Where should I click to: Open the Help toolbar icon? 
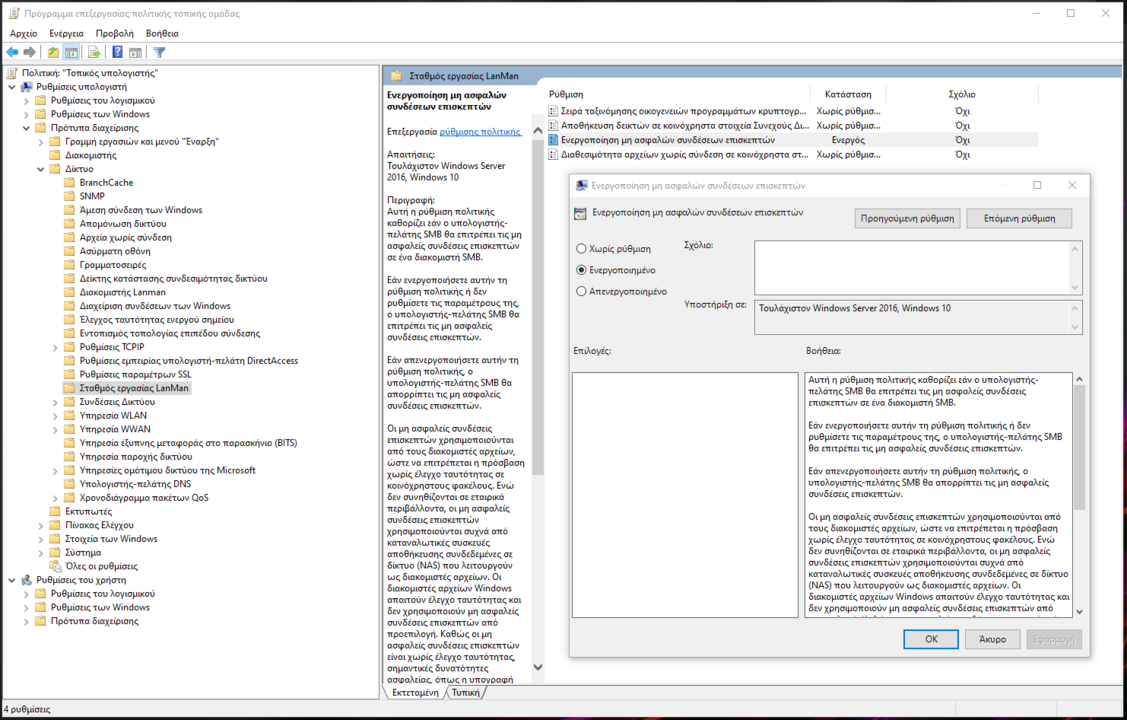click(117, 52)
